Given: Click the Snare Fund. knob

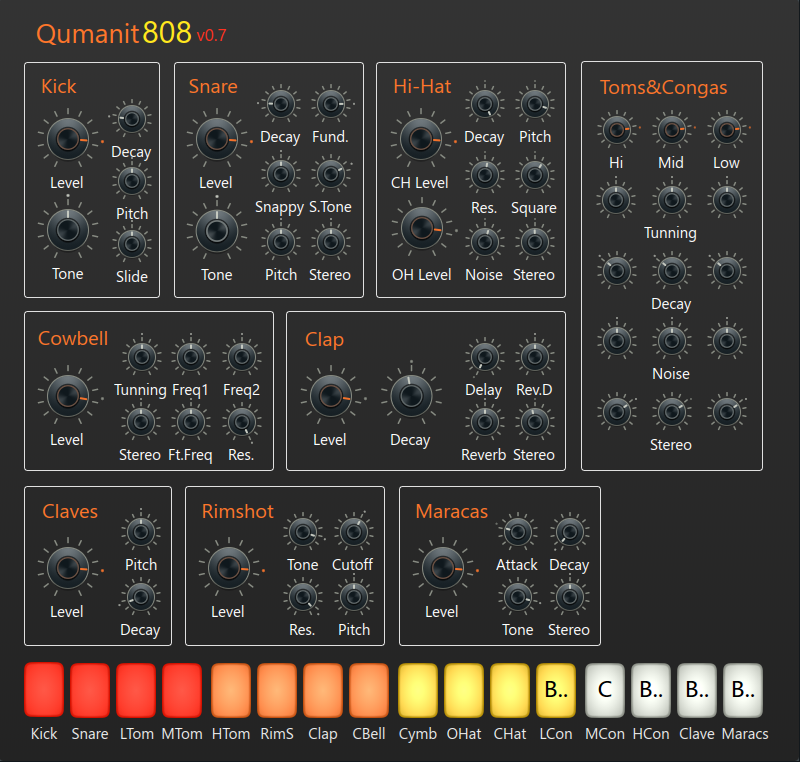Looking at the screenshot, I should click(331, 105).
